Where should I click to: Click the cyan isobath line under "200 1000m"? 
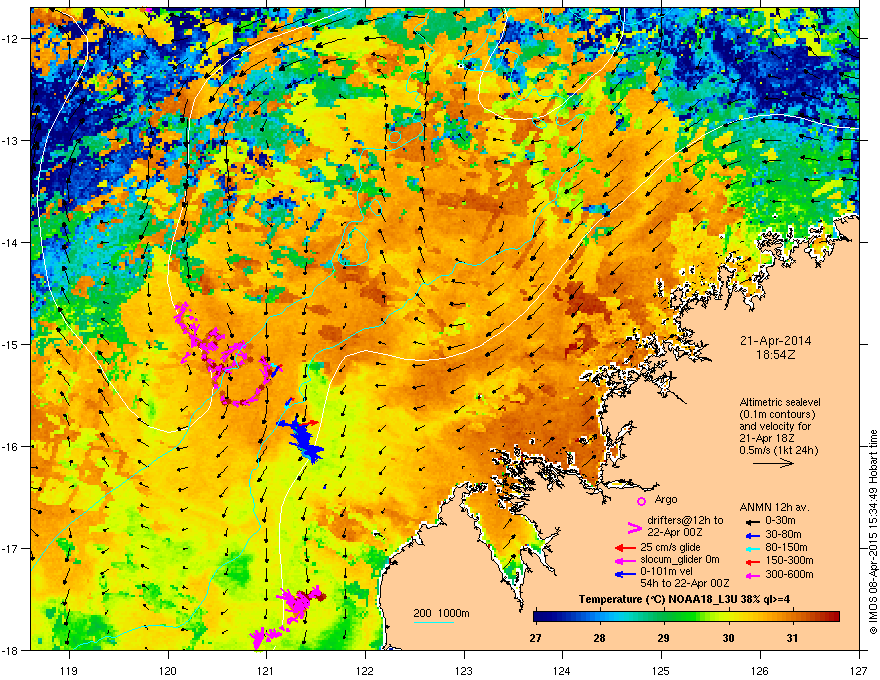(433, 622)
